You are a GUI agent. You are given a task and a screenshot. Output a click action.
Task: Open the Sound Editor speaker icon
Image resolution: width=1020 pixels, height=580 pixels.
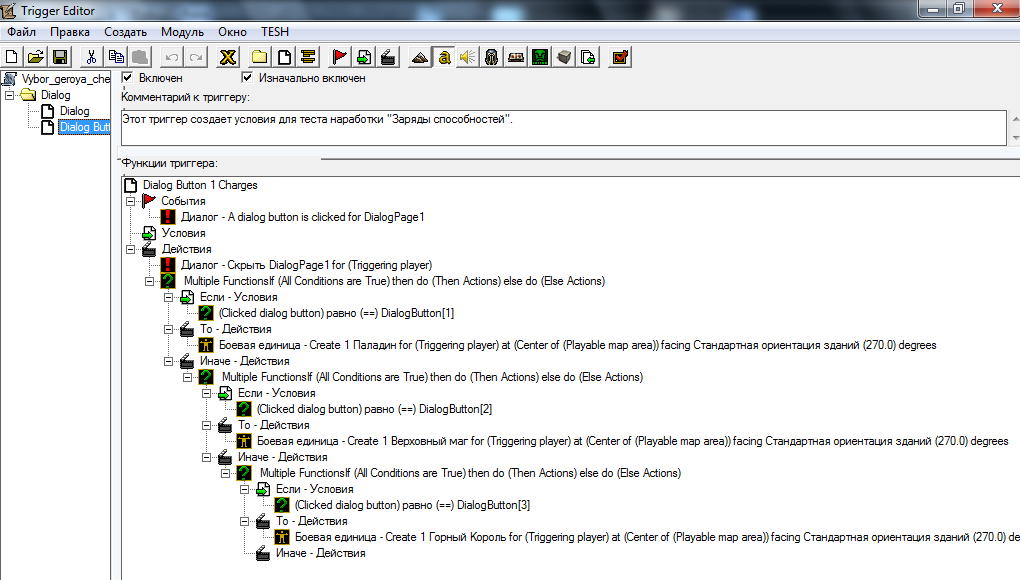click(x=468, y=57)
